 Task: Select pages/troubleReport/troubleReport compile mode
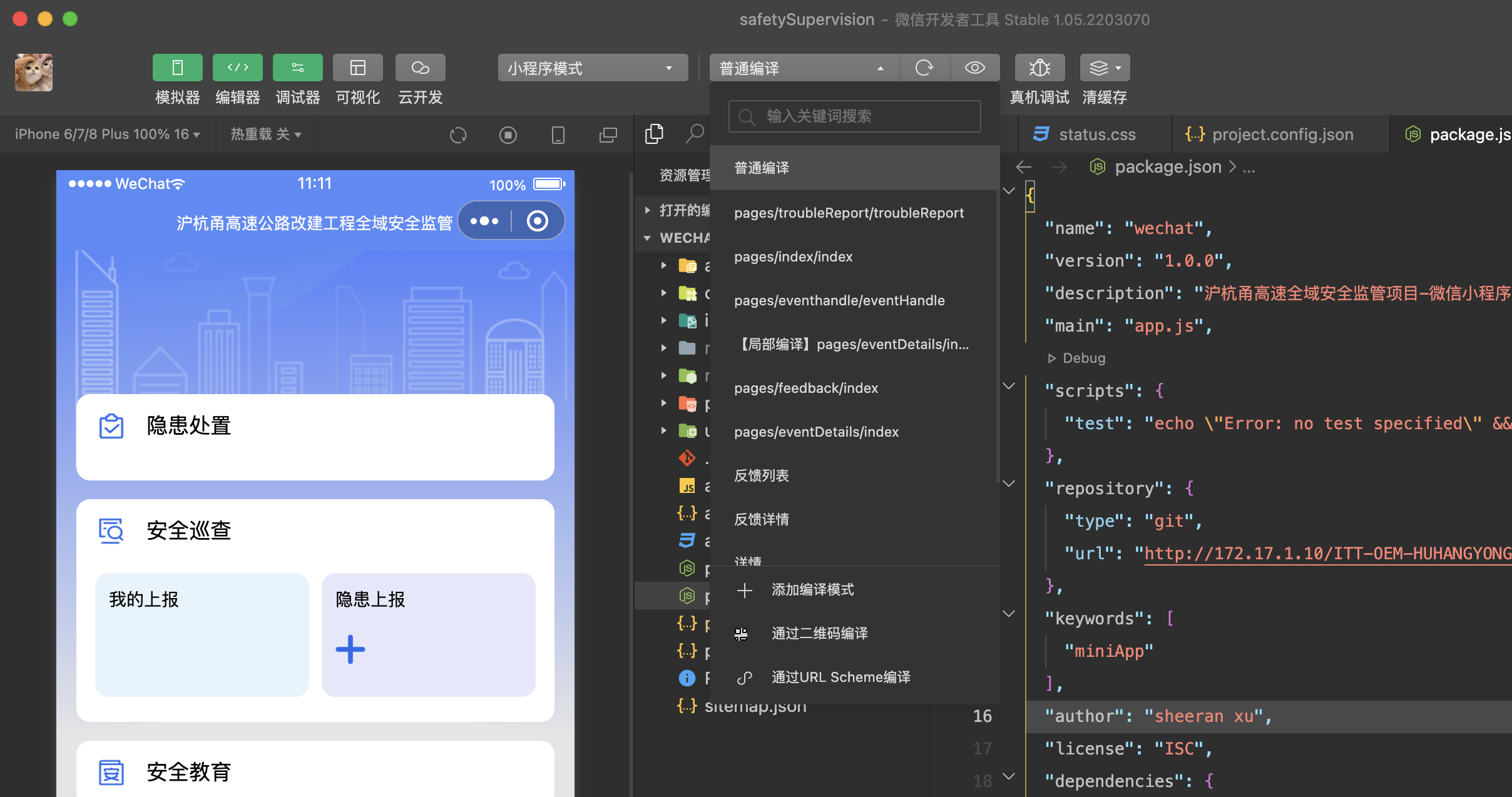[854, 213]
